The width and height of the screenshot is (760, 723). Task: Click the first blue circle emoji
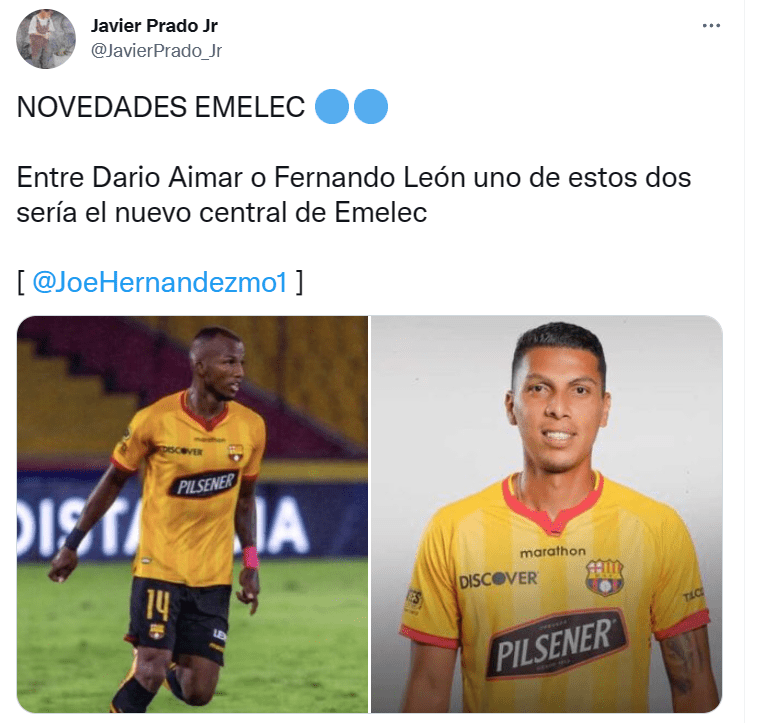(332, 107)
